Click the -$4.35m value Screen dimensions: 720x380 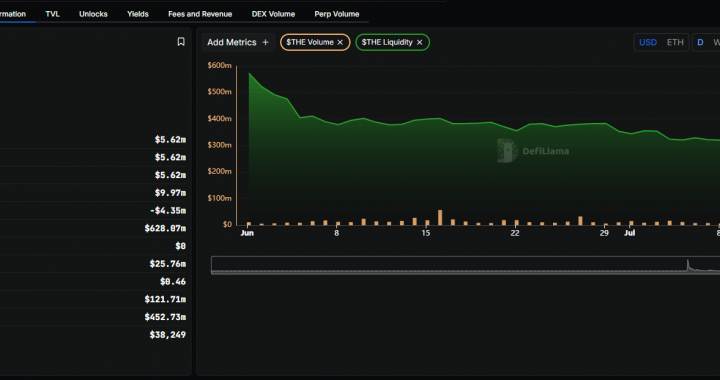click(168, 211)
